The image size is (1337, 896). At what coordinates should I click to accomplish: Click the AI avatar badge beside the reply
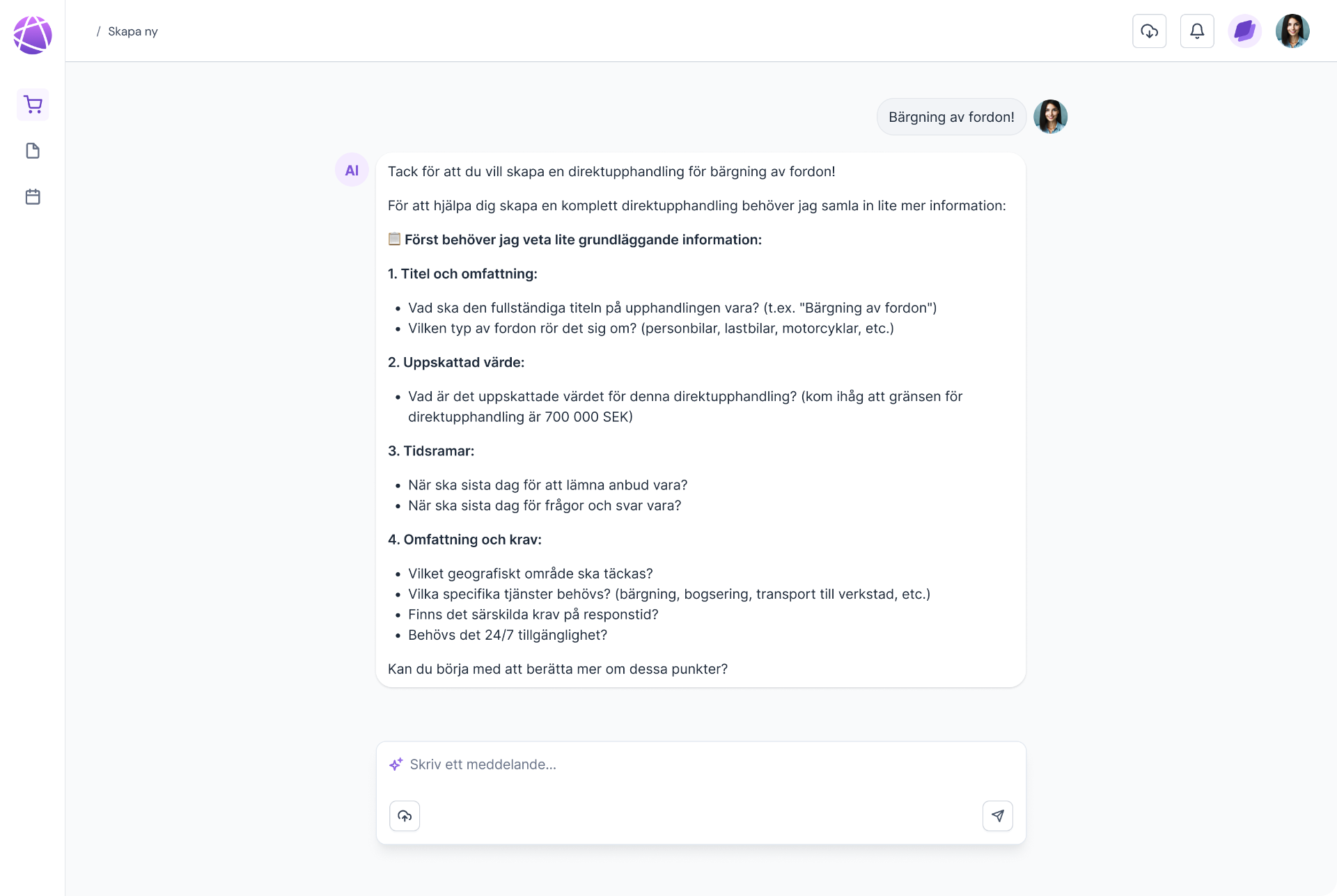point(352,170)
